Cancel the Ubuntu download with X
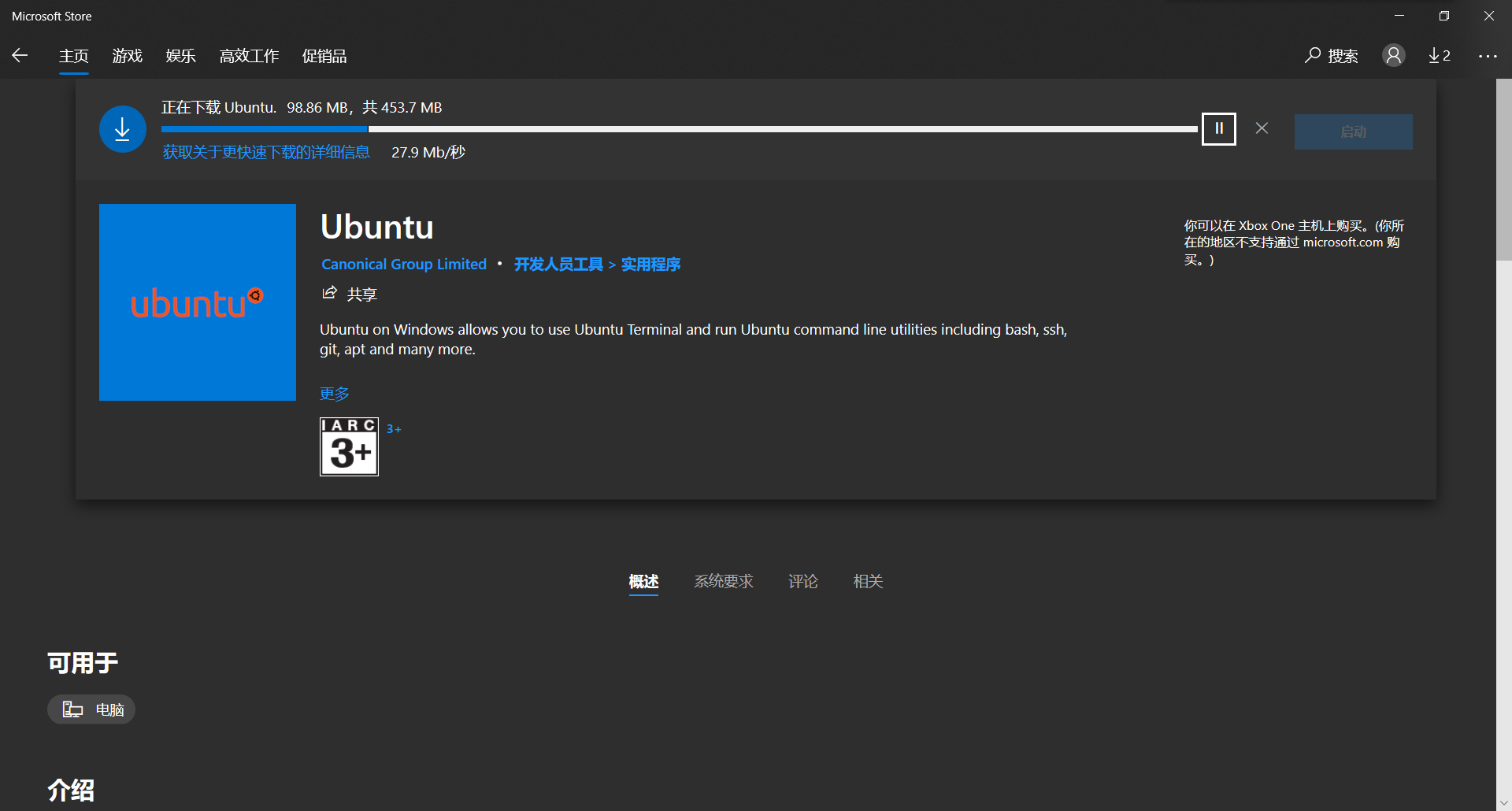 (x=1262, y=128)
